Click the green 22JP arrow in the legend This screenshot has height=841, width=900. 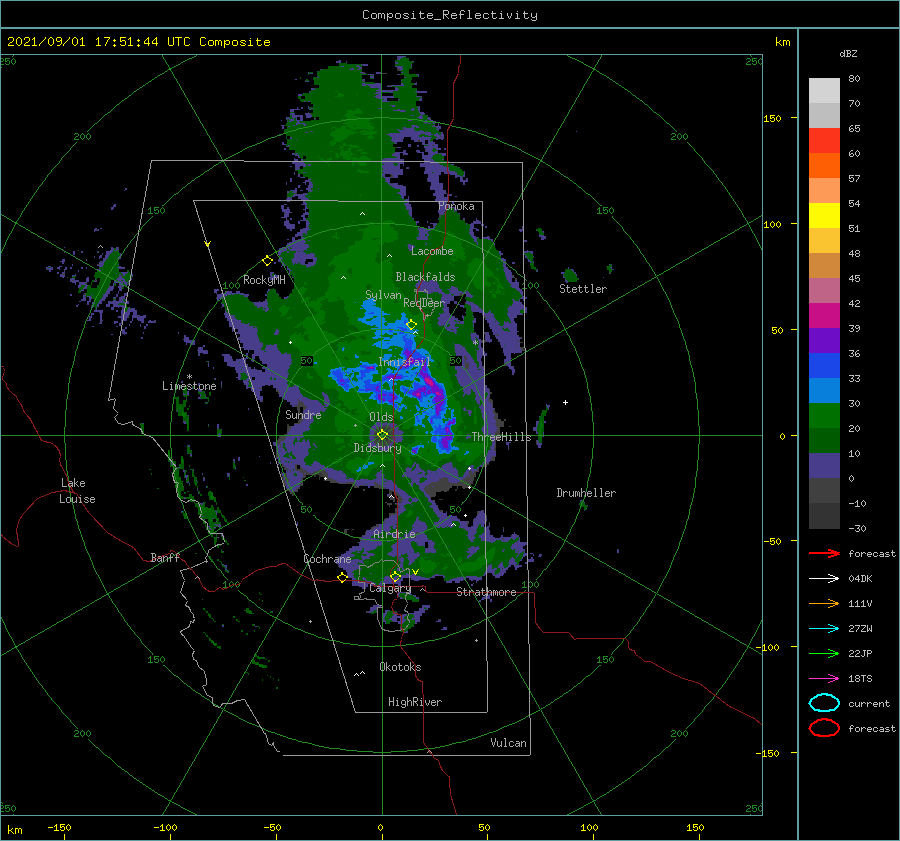(824, 653)
